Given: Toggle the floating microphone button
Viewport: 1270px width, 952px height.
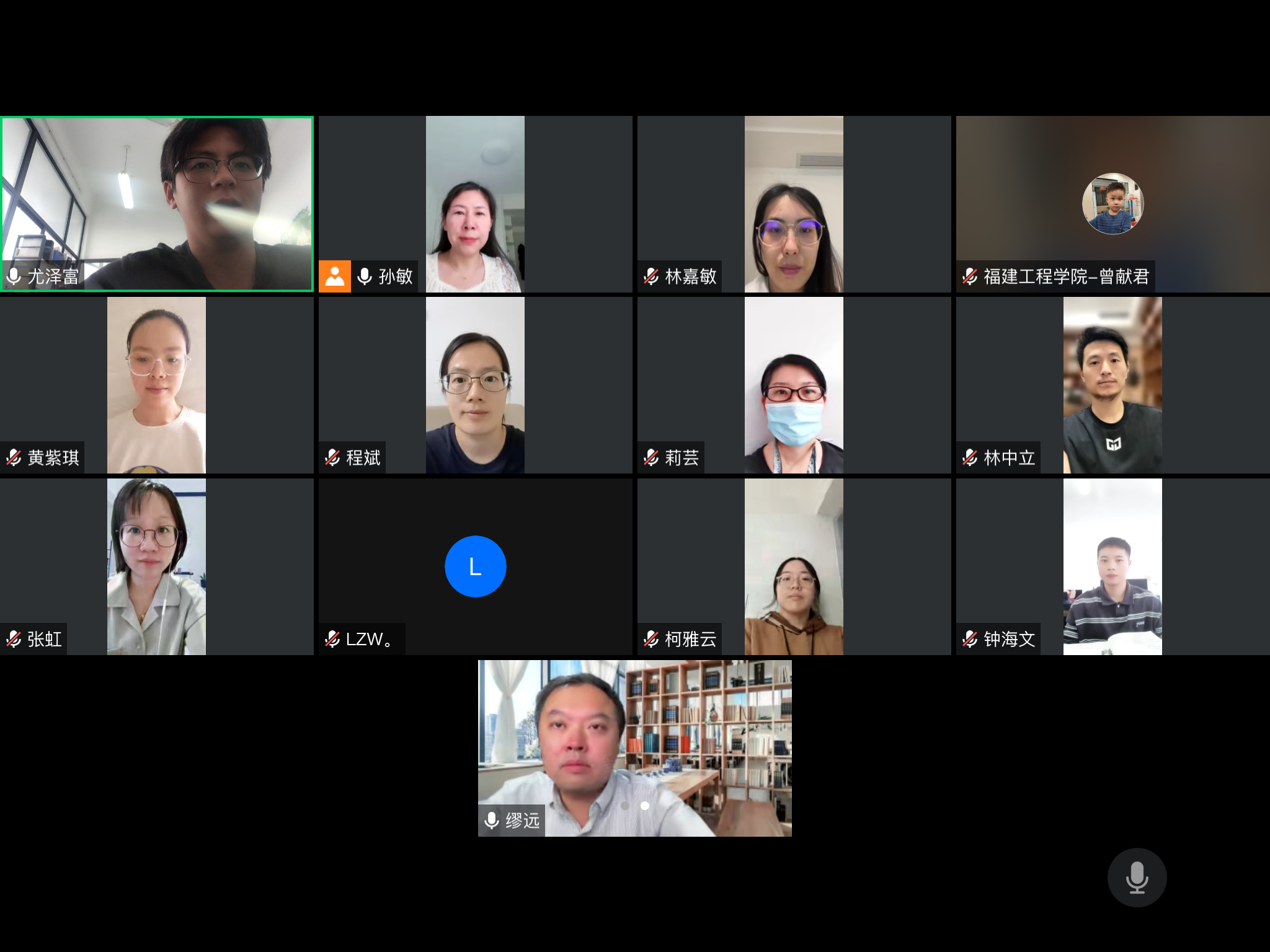Looking at the screenshot, I should pyautogui.click(x=1137, y=878).
